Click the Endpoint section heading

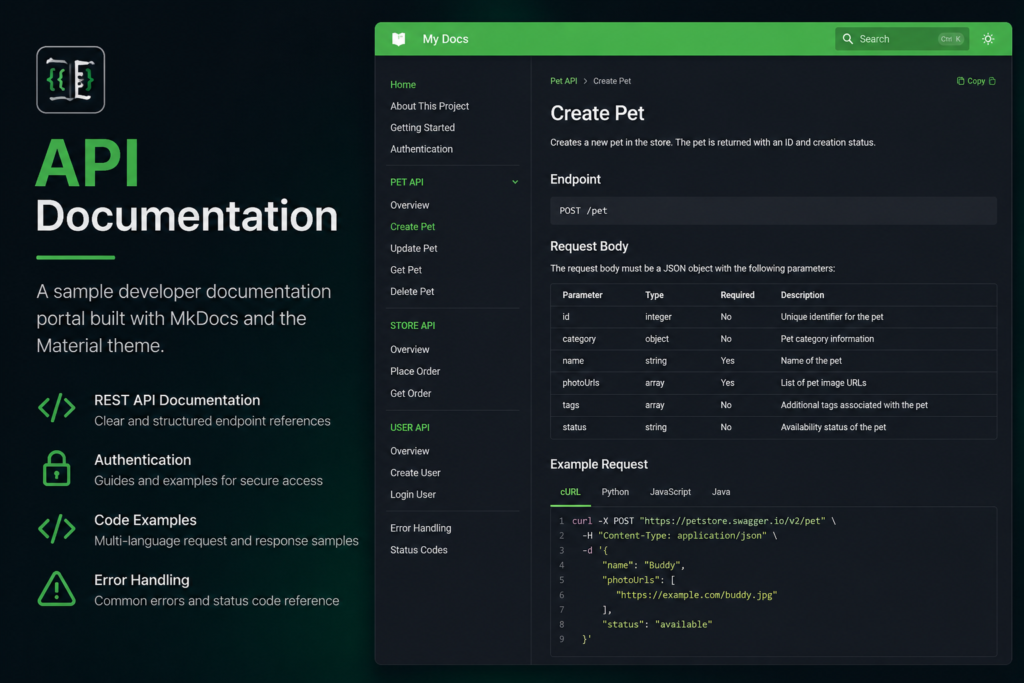pyautogui.click(x=575, y=180)
